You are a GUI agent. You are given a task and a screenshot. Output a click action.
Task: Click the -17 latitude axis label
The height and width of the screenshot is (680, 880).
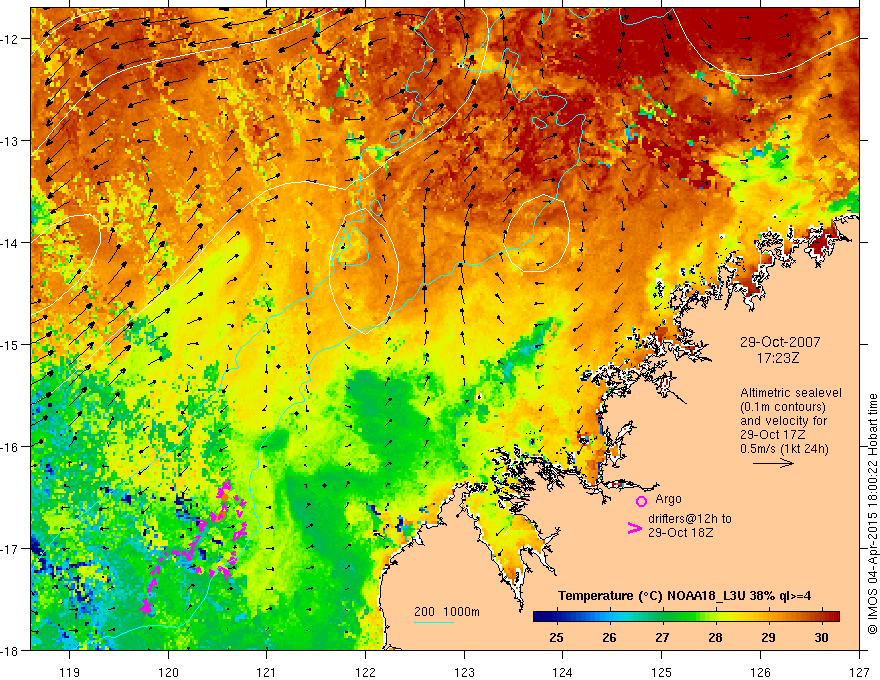click(10, 548)
